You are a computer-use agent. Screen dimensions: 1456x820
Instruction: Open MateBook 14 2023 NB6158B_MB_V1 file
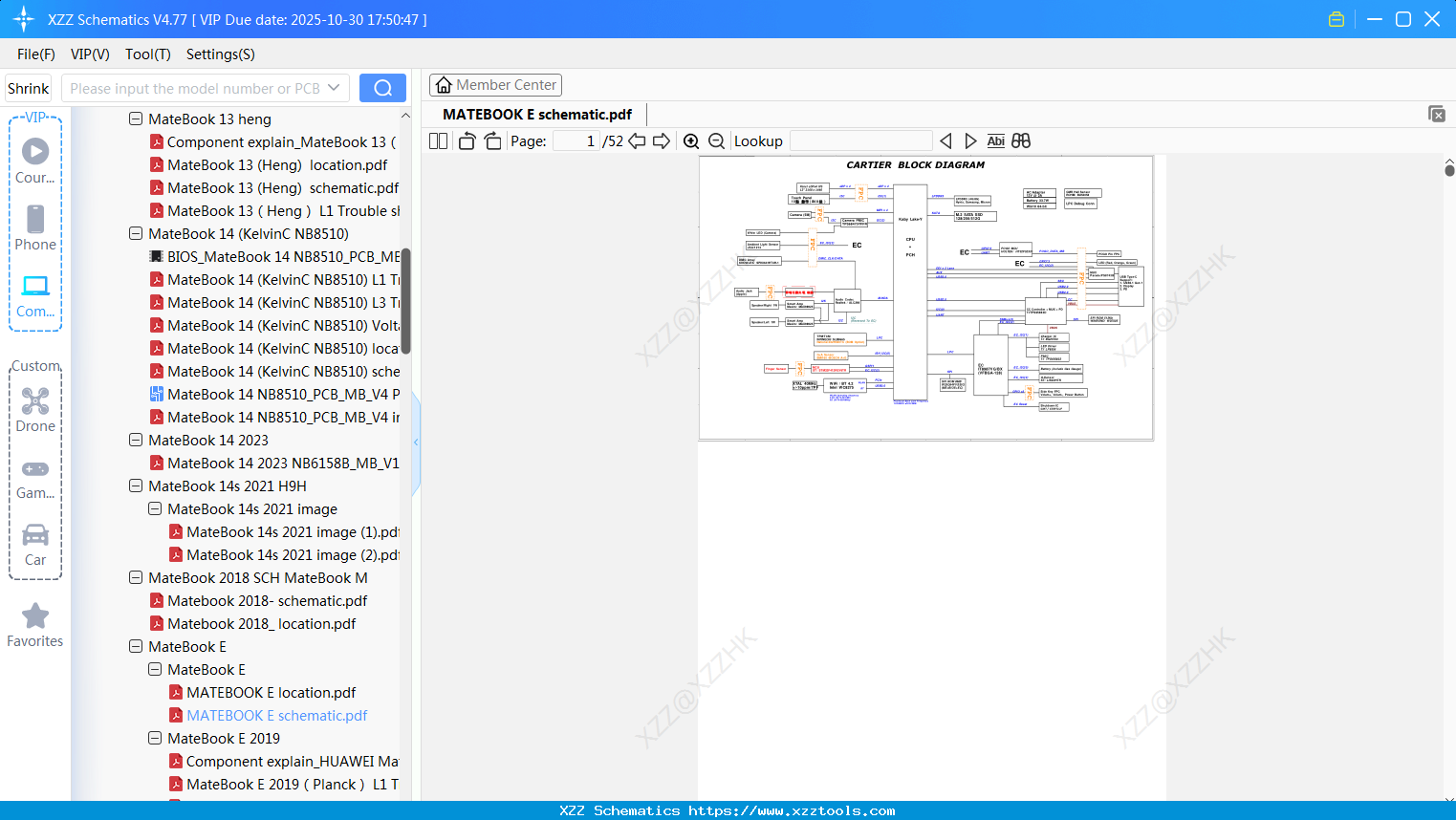click(274, 463)
